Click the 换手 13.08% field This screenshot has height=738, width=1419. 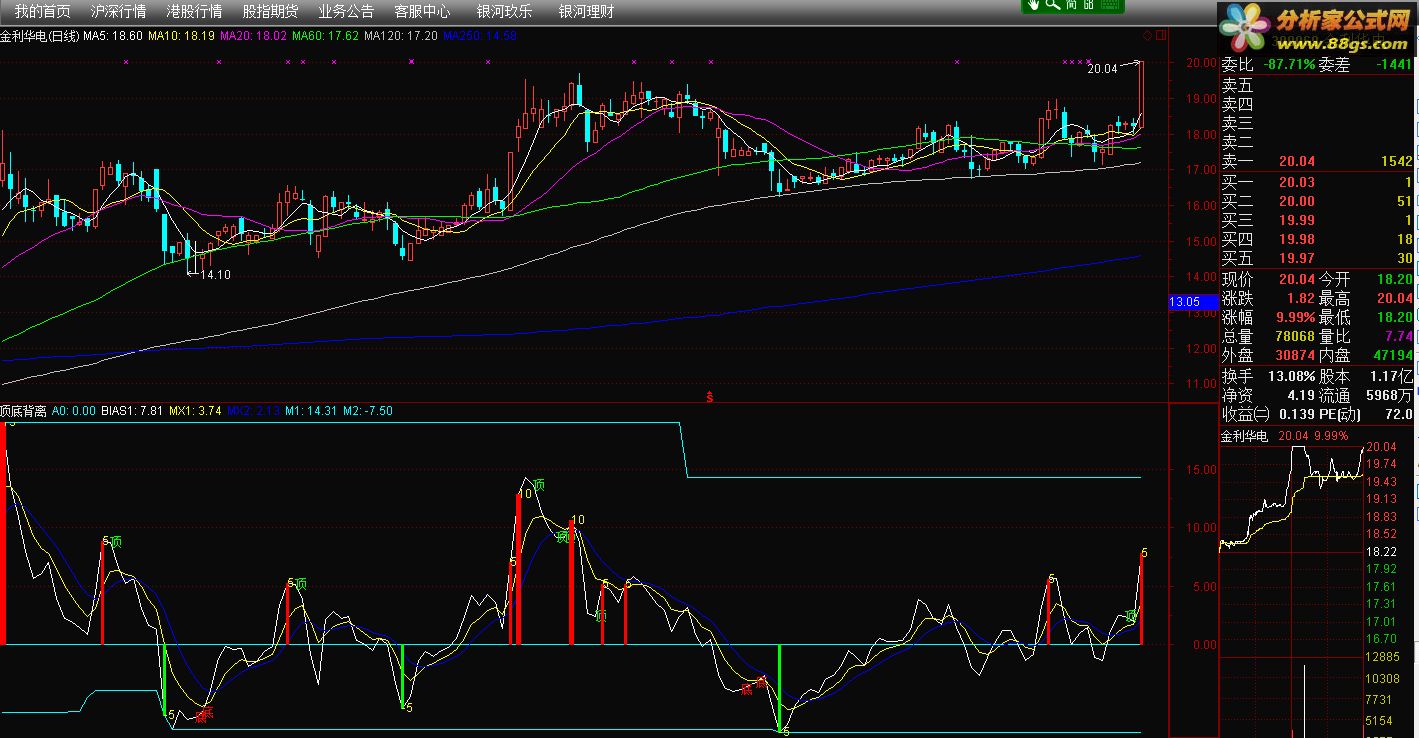[x=1269, y=376]
